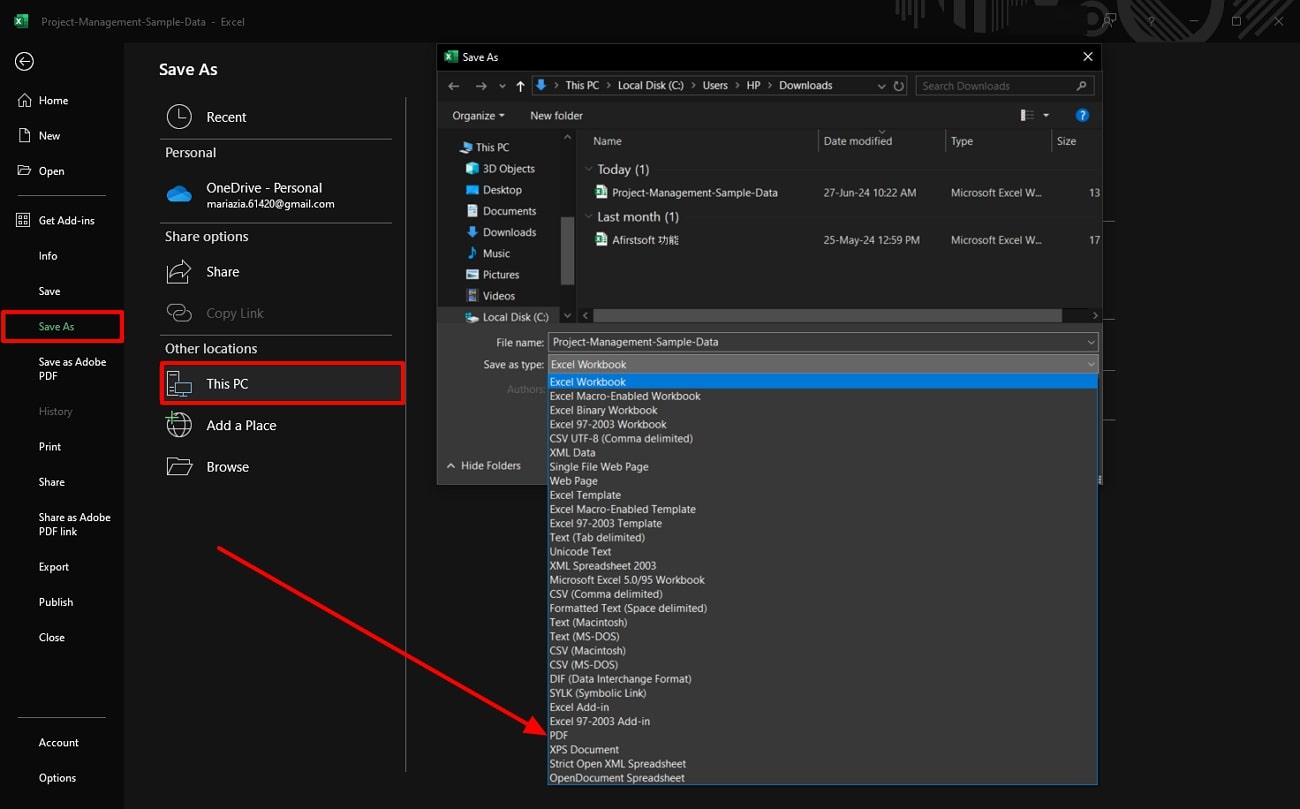1300x809 pixels.
Task: Click Share as Adobe PDF link
Action: 74,524
